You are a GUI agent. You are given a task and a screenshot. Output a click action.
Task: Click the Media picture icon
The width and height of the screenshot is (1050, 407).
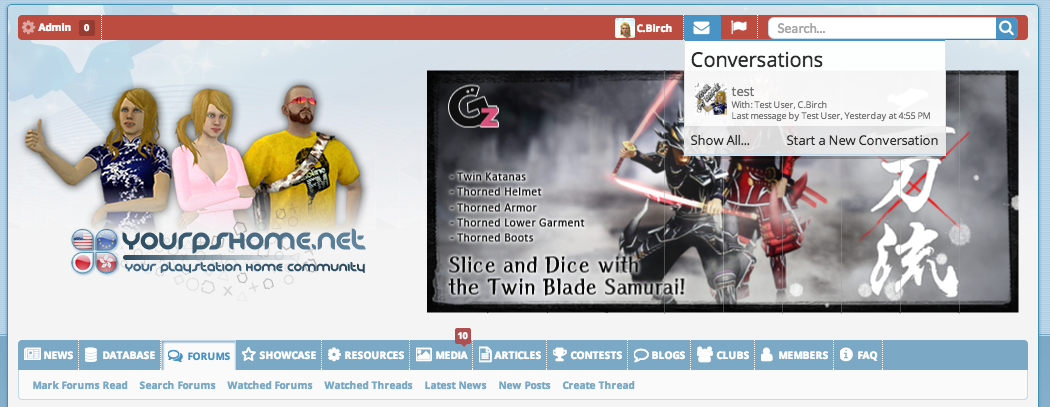click(423, 355)
